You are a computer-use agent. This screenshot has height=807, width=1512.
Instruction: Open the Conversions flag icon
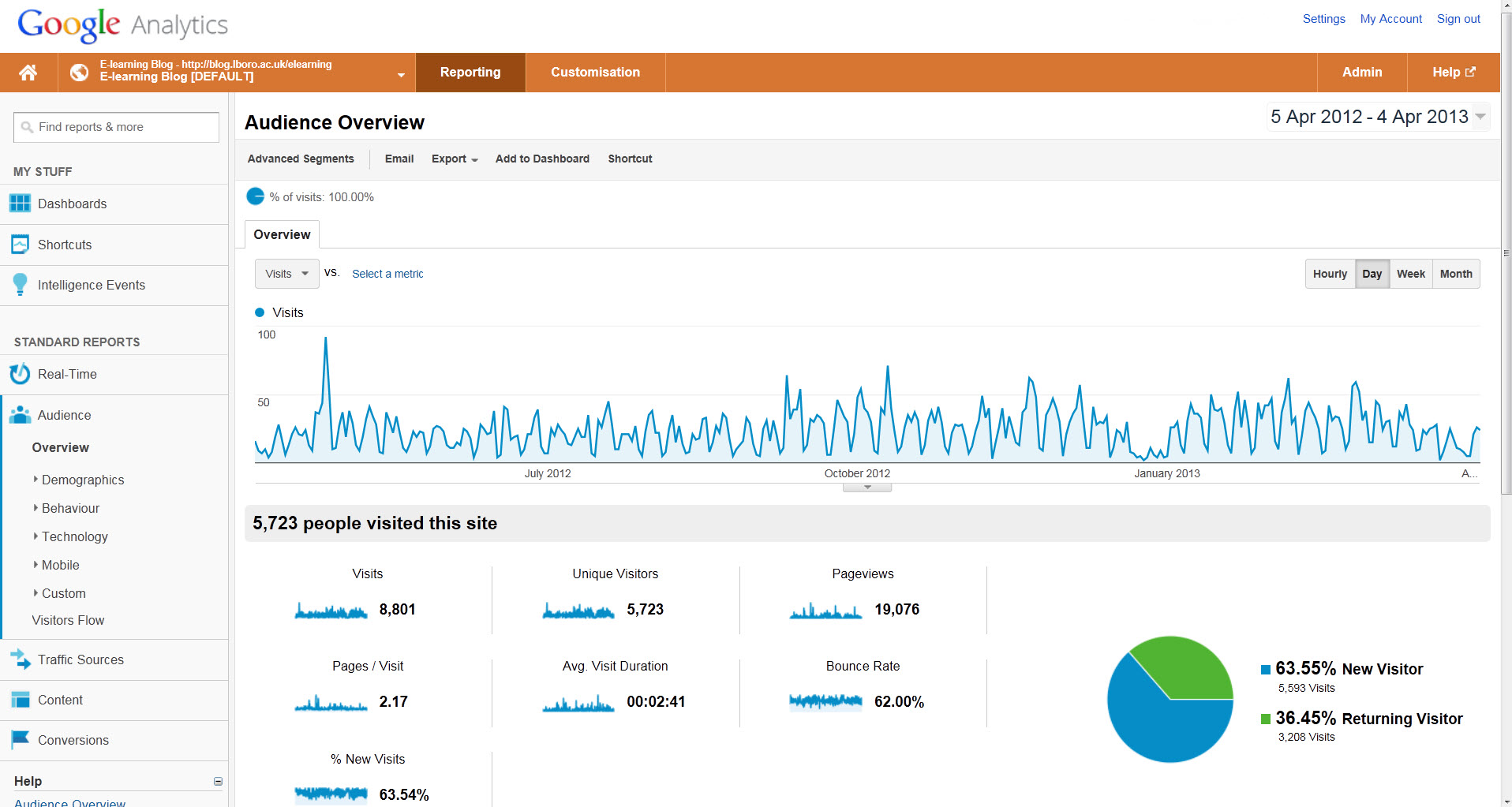pyautogui.click(x=20, y=740)
